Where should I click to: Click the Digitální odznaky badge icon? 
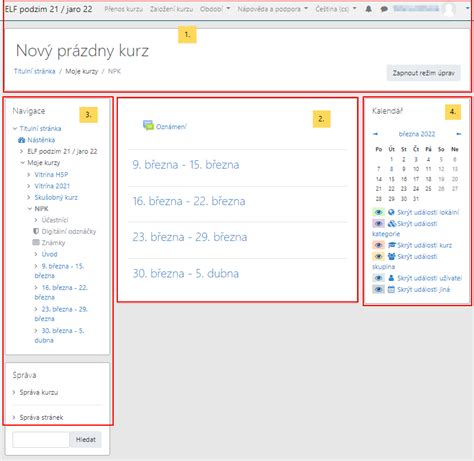click(x=36, y=231)
